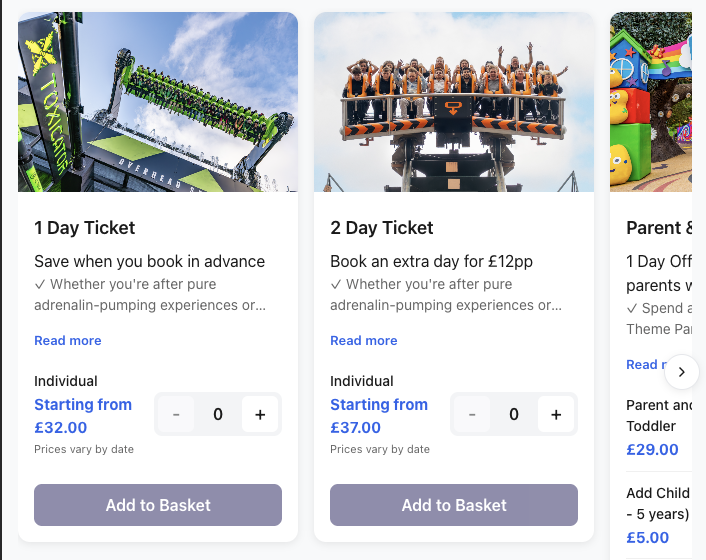Click the £32.00 starting price
Screen dimensions: 706x560
point(61,428)
